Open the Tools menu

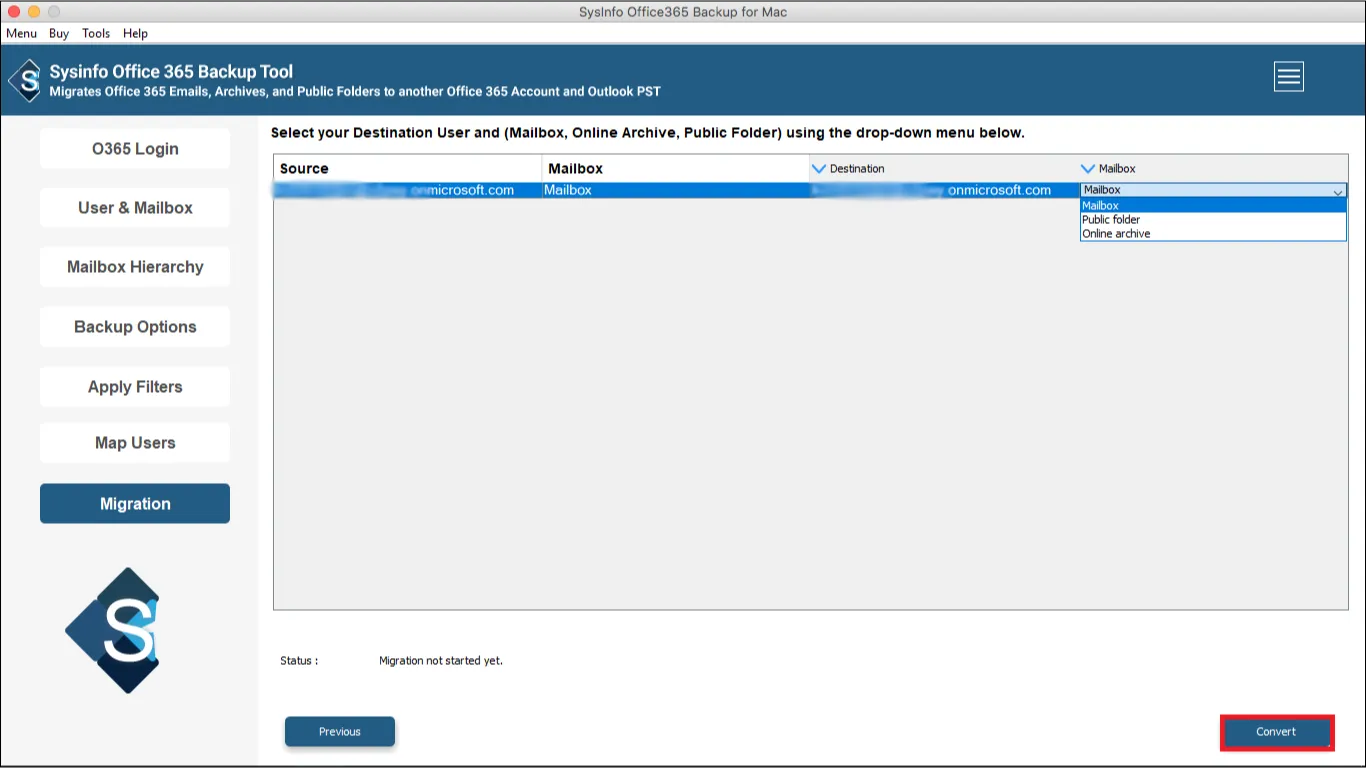(x=96, y=33)
